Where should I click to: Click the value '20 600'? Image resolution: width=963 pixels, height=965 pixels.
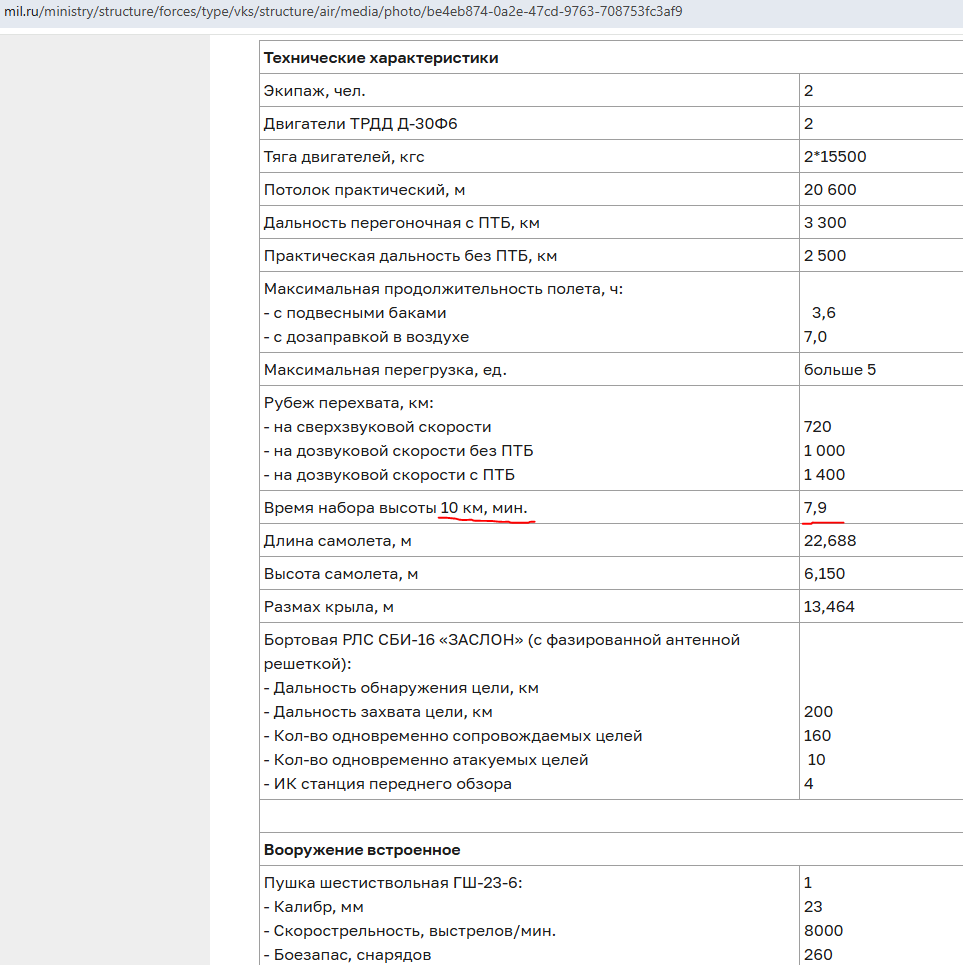click(x=830, y=190)
